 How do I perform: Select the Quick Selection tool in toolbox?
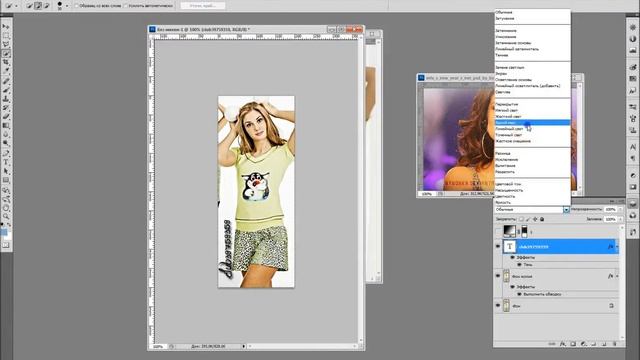pos(6,54)
